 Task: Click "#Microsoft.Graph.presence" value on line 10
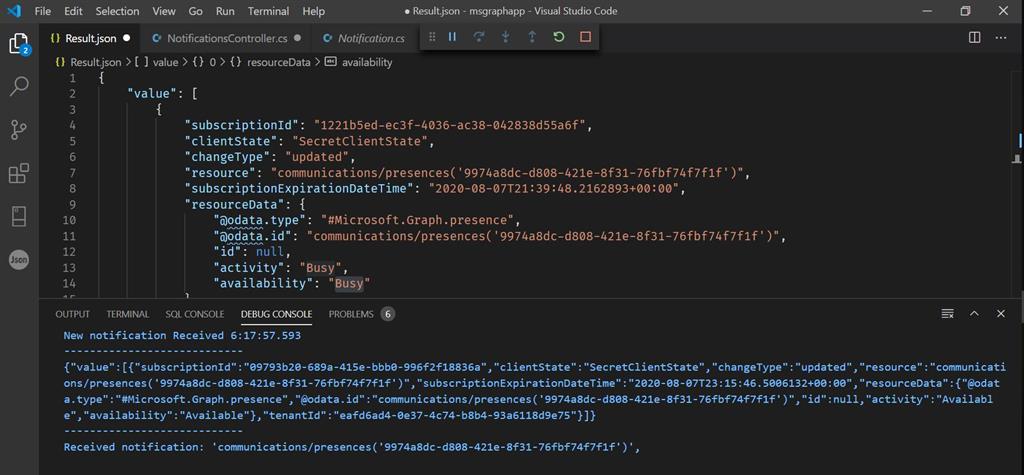click(x=420, y=220)
